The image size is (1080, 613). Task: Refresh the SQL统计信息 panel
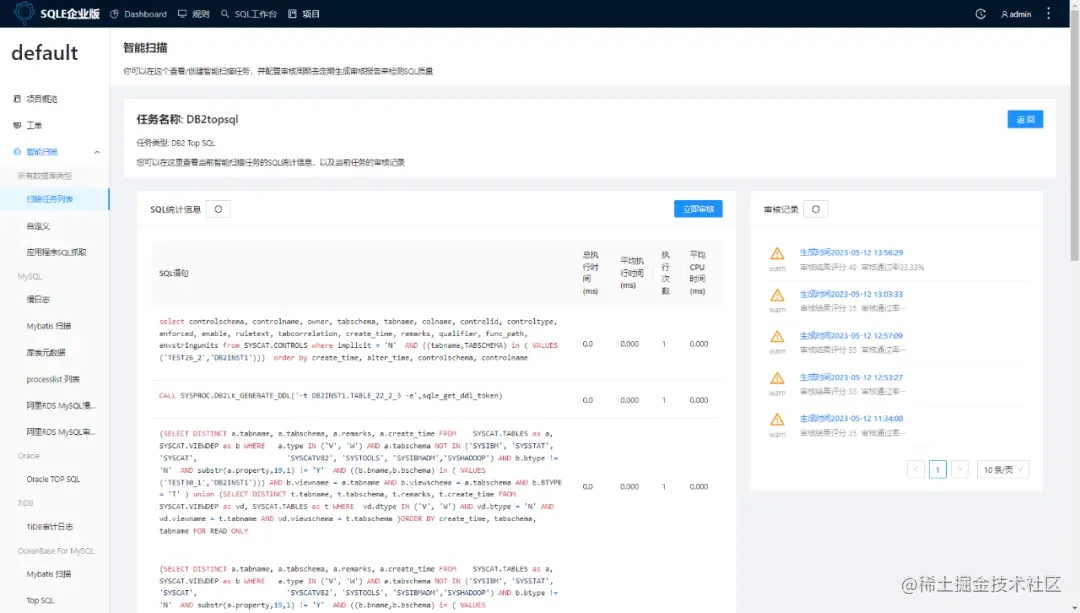tap(218, 209)
